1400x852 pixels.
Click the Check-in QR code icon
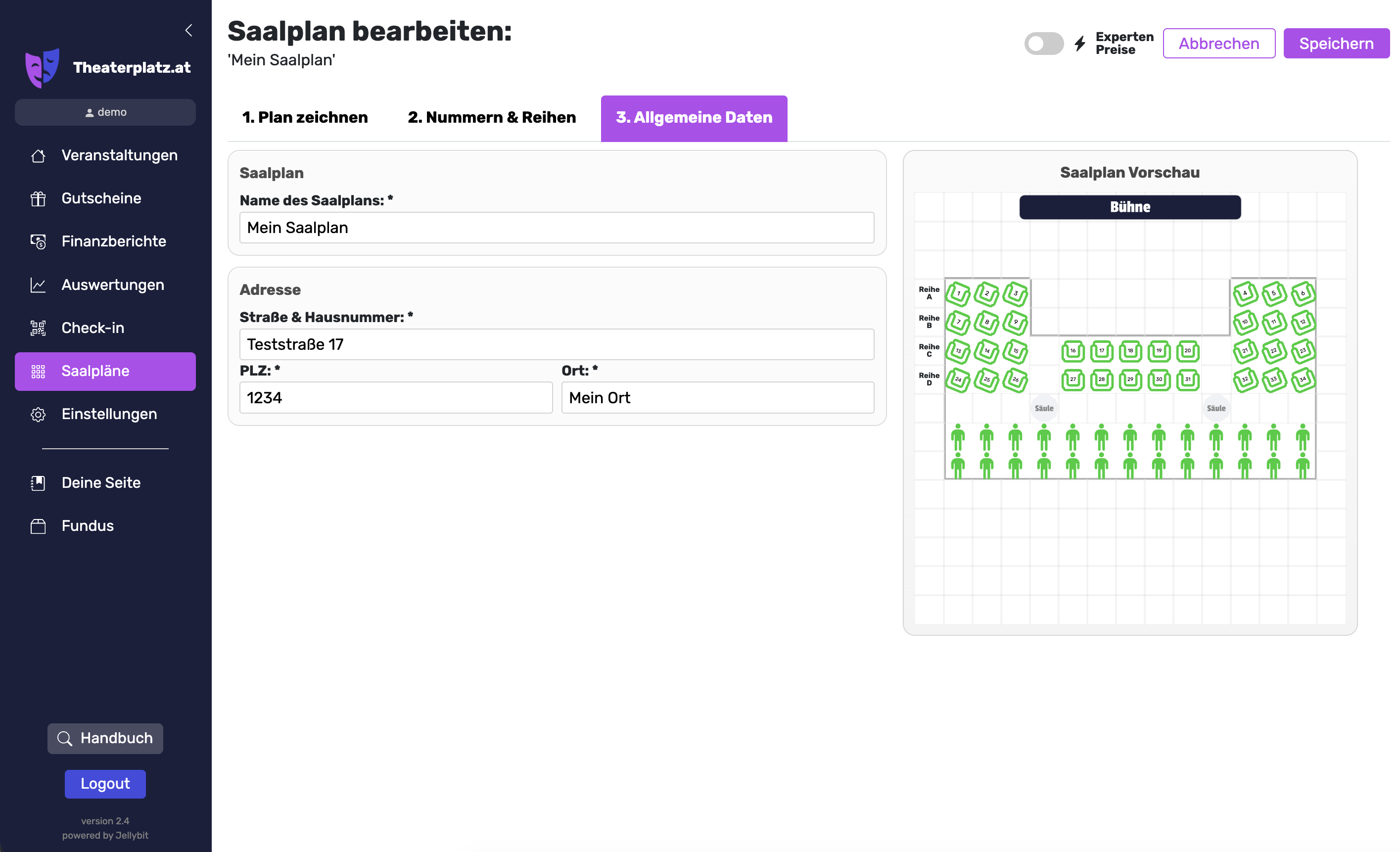click(38, 328)
